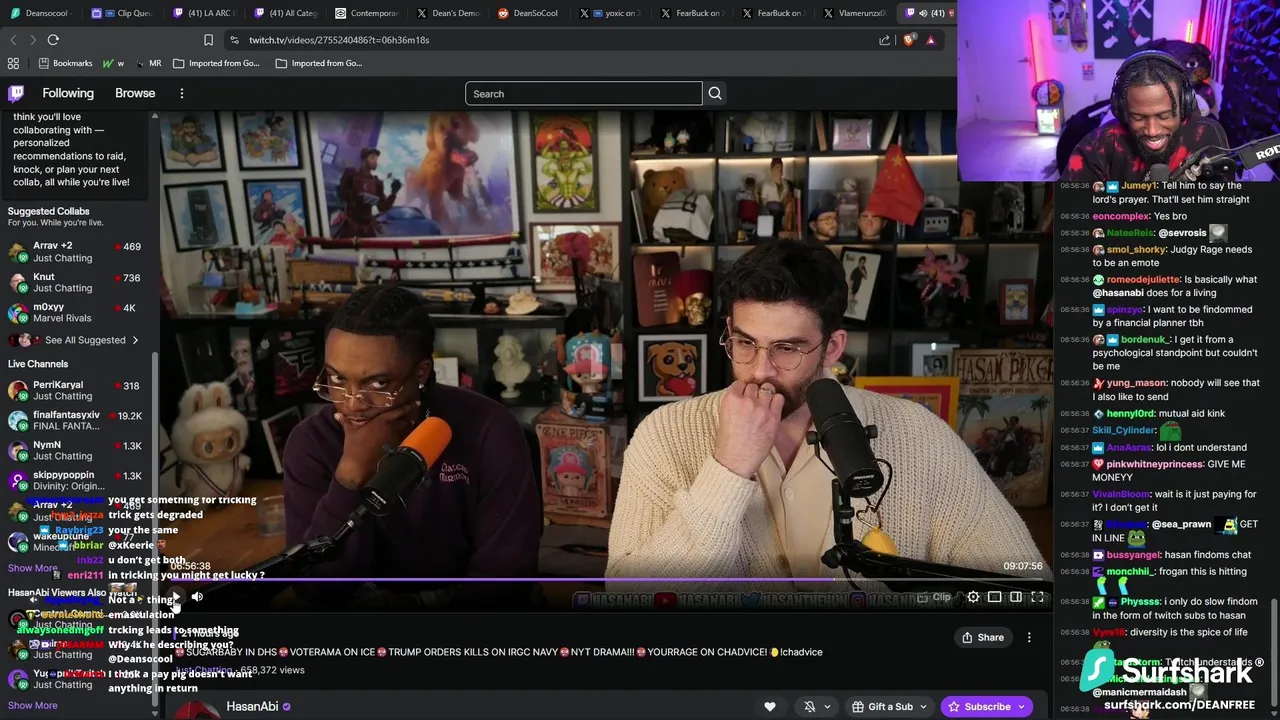Image resolution: width=1280 pixels, height=720 pixels.
Task: Open Brave Shields lion icon
Action: (908, 40)
